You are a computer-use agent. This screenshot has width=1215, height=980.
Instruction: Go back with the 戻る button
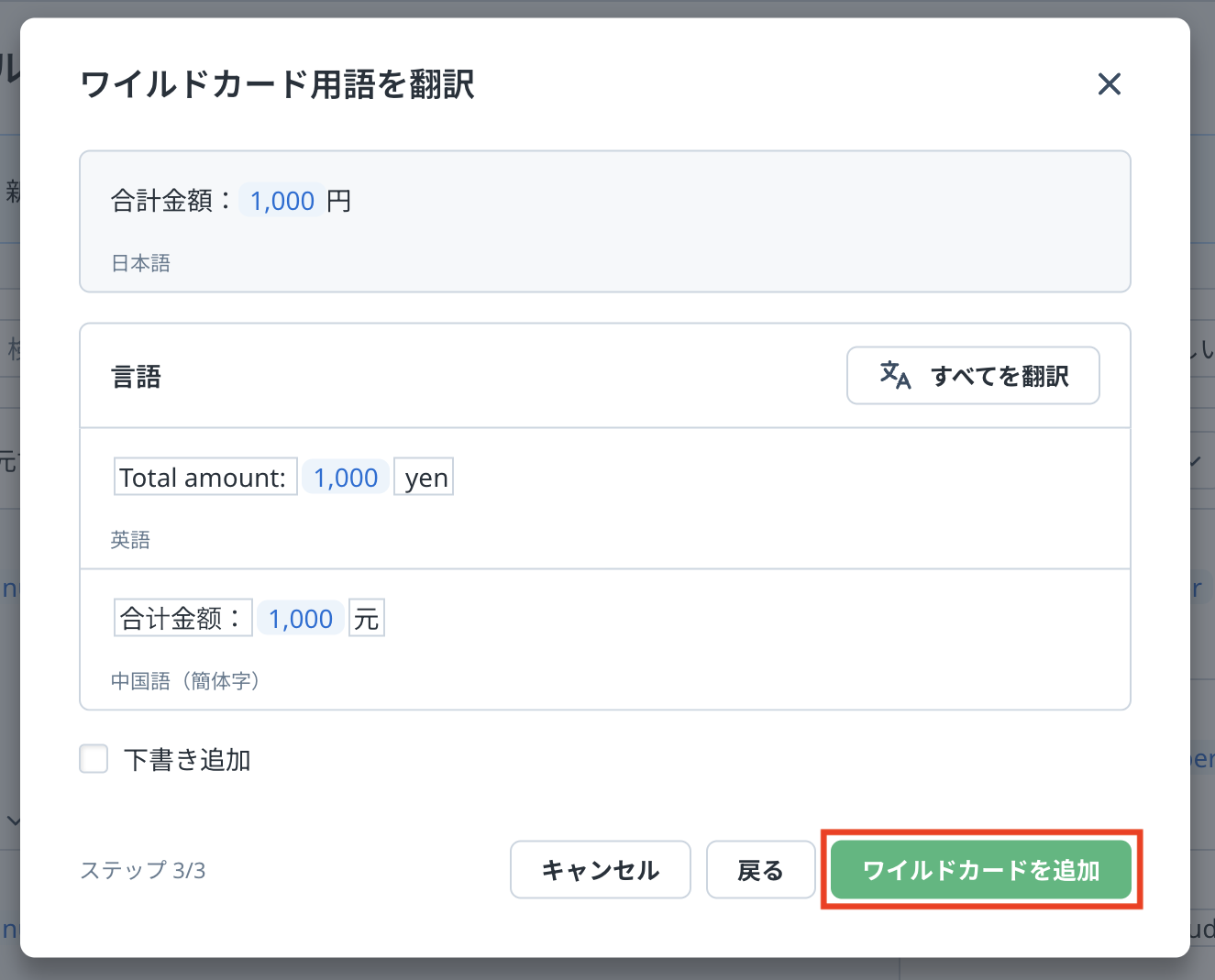click(760, 870)
